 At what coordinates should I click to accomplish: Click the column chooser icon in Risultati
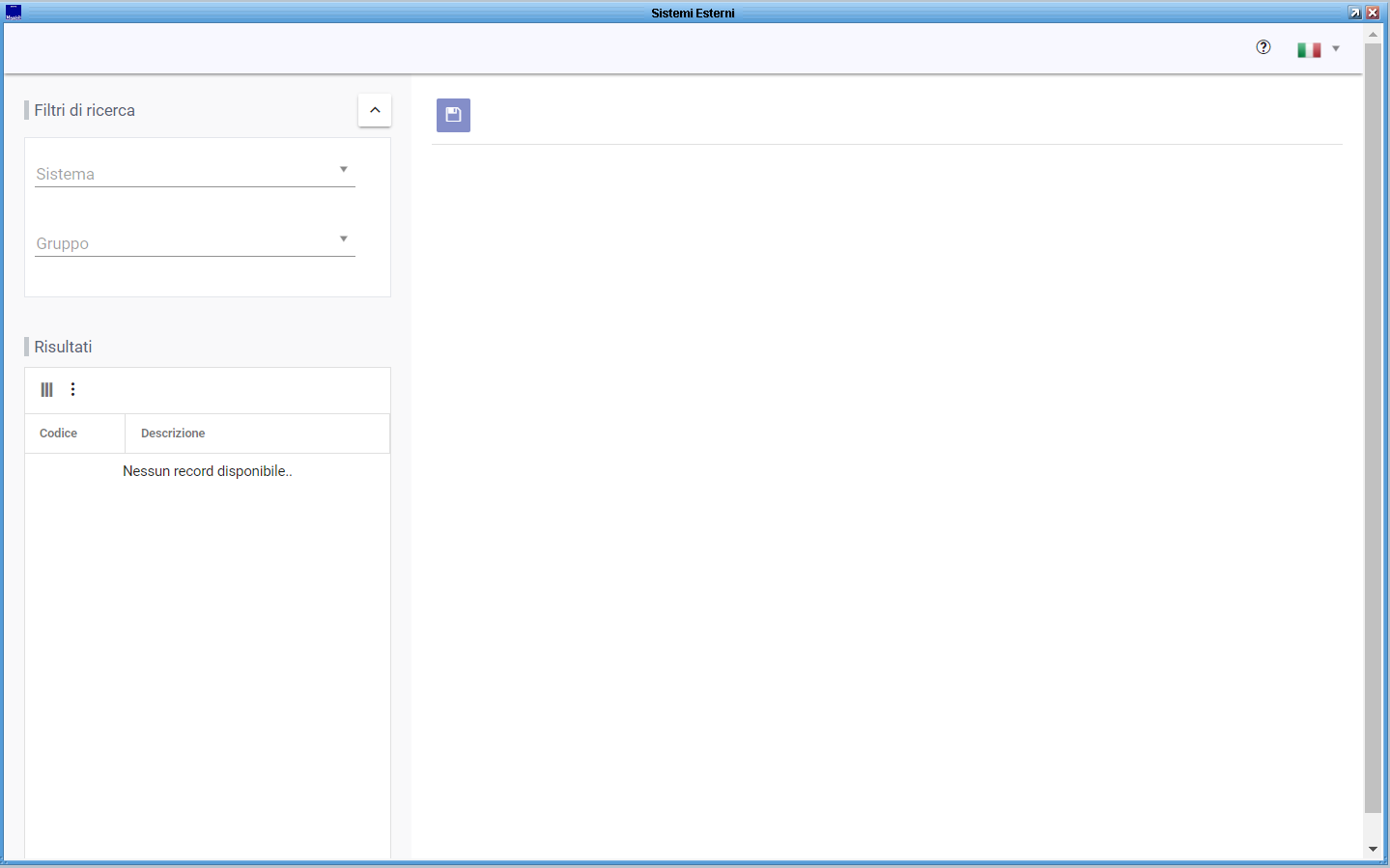(x=46, y=390)
